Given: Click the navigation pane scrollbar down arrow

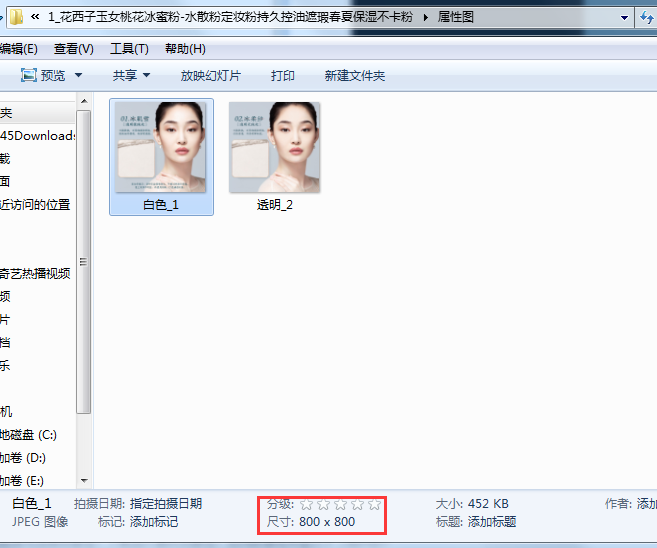Looking at the screenshot, I should 84,480.
